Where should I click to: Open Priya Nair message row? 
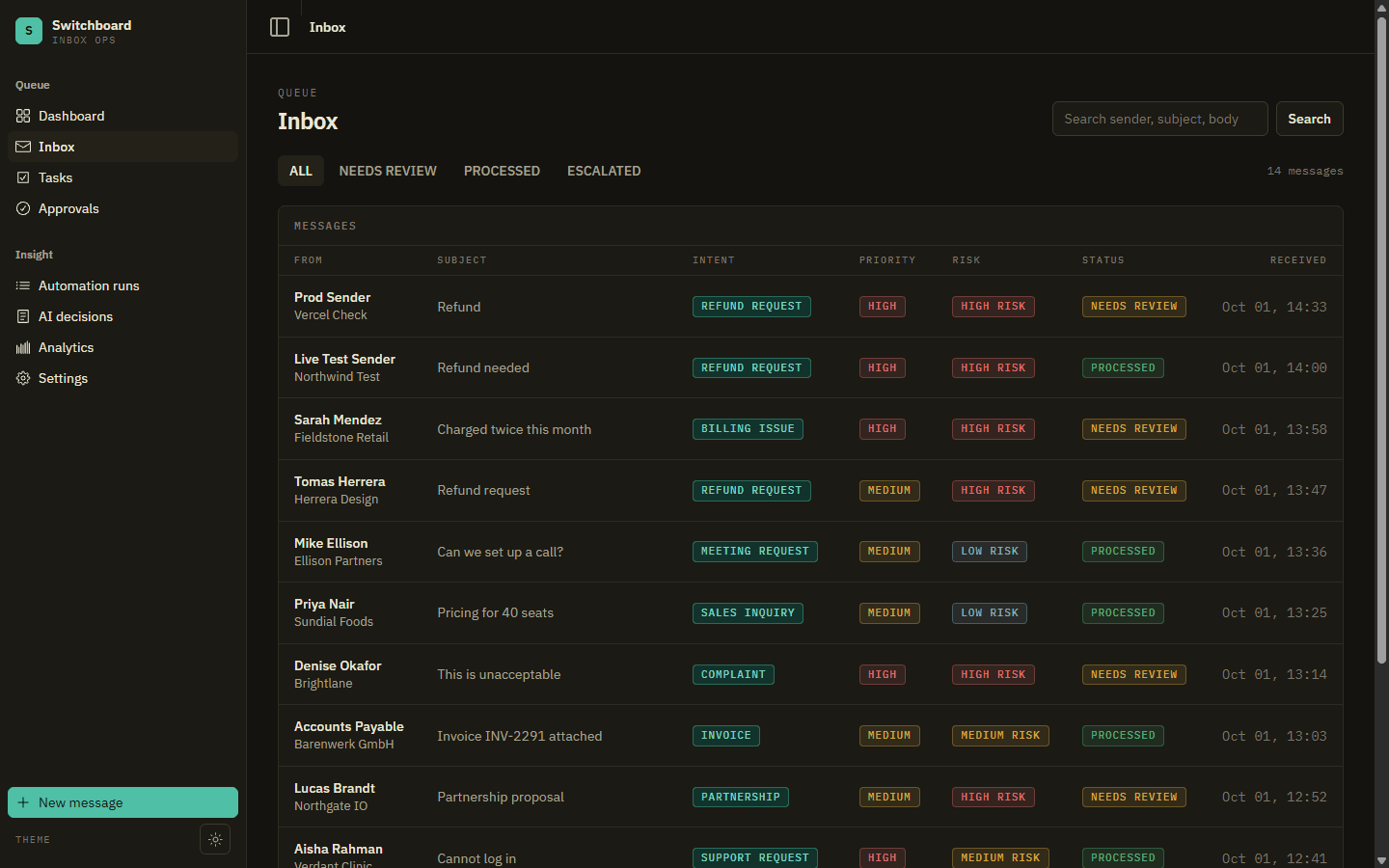tap(810, 613)
